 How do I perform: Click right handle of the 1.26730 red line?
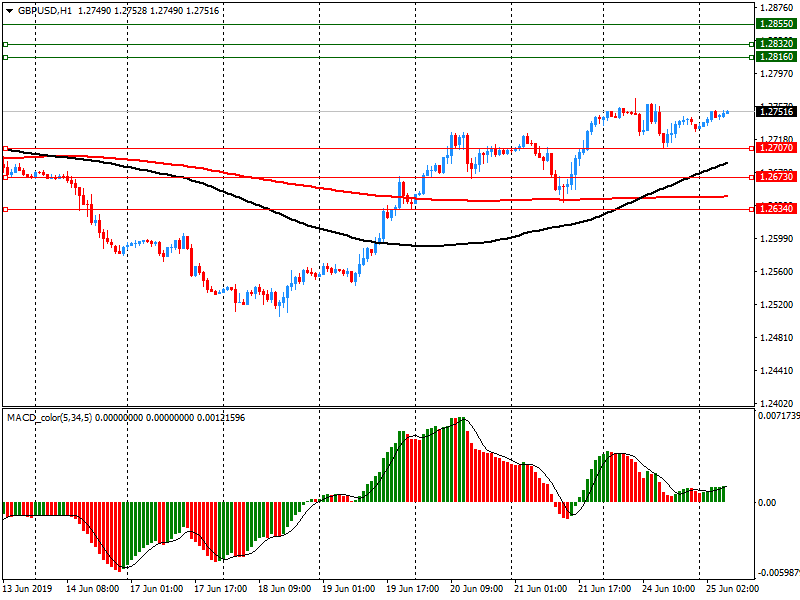coord(752,178)
